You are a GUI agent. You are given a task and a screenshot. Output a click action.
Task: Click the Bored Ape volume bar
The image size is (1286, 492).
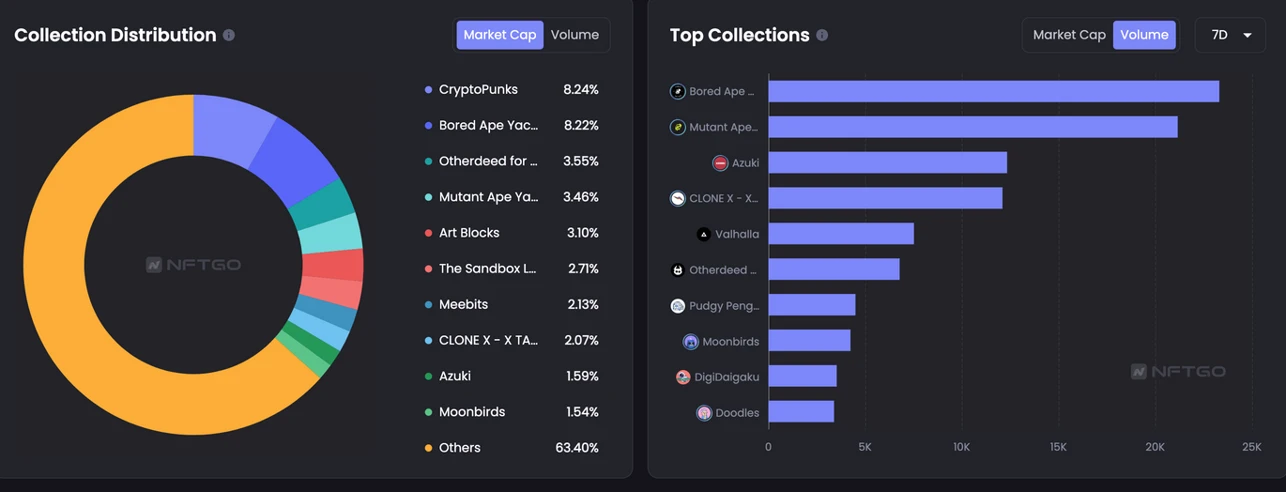click(994, 91)
